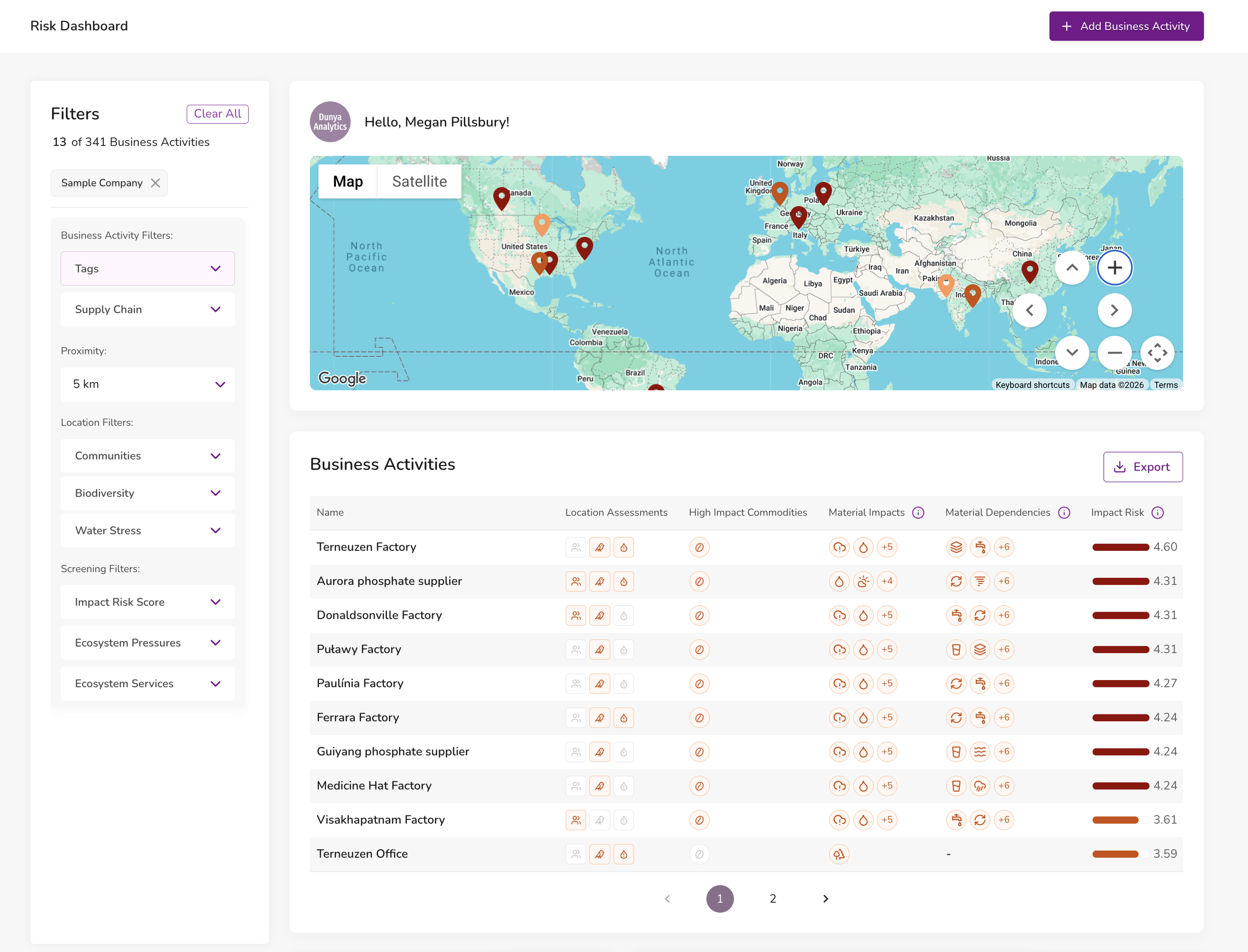Click the Dunya Analytics avatar
The width and height of the screenshot is (1248, 952).
330,122
